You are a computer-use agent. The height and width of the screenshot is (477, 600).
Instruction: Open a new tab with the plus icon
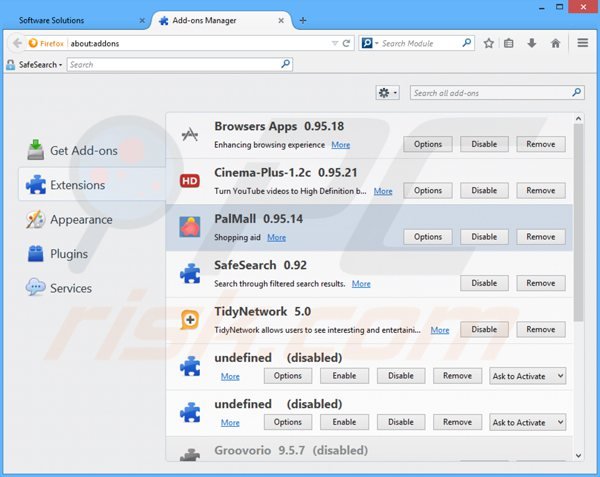(303, 20)
